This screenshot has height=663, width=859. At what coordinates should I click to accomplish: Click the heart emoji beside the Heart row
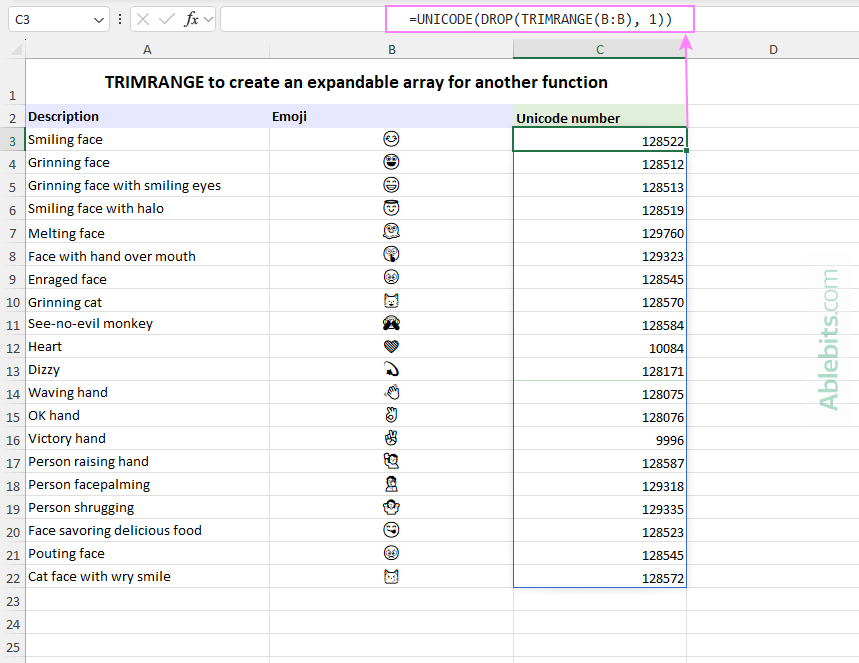click(391, 346)
